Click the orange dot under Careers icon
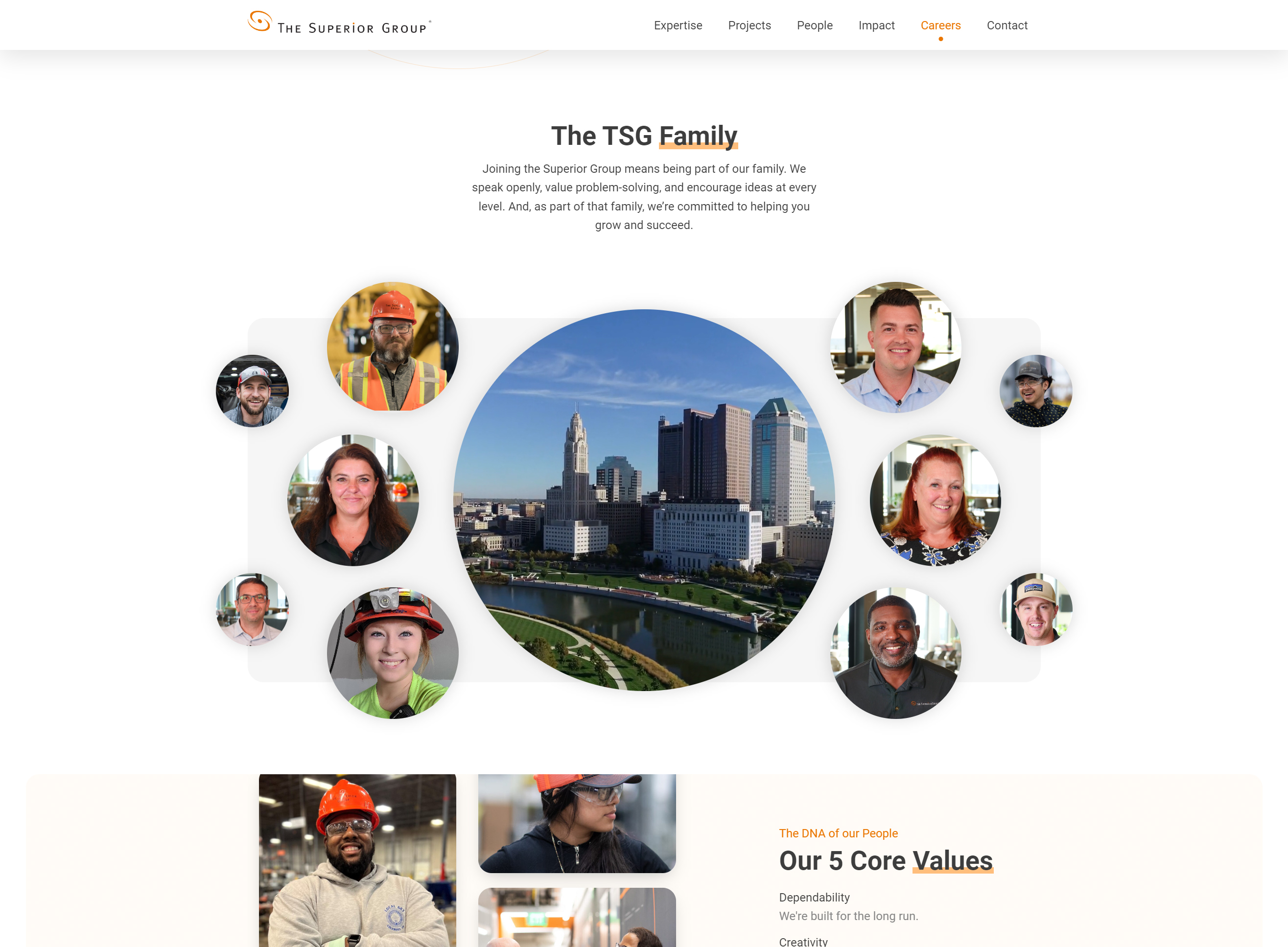 pos(939,40)
